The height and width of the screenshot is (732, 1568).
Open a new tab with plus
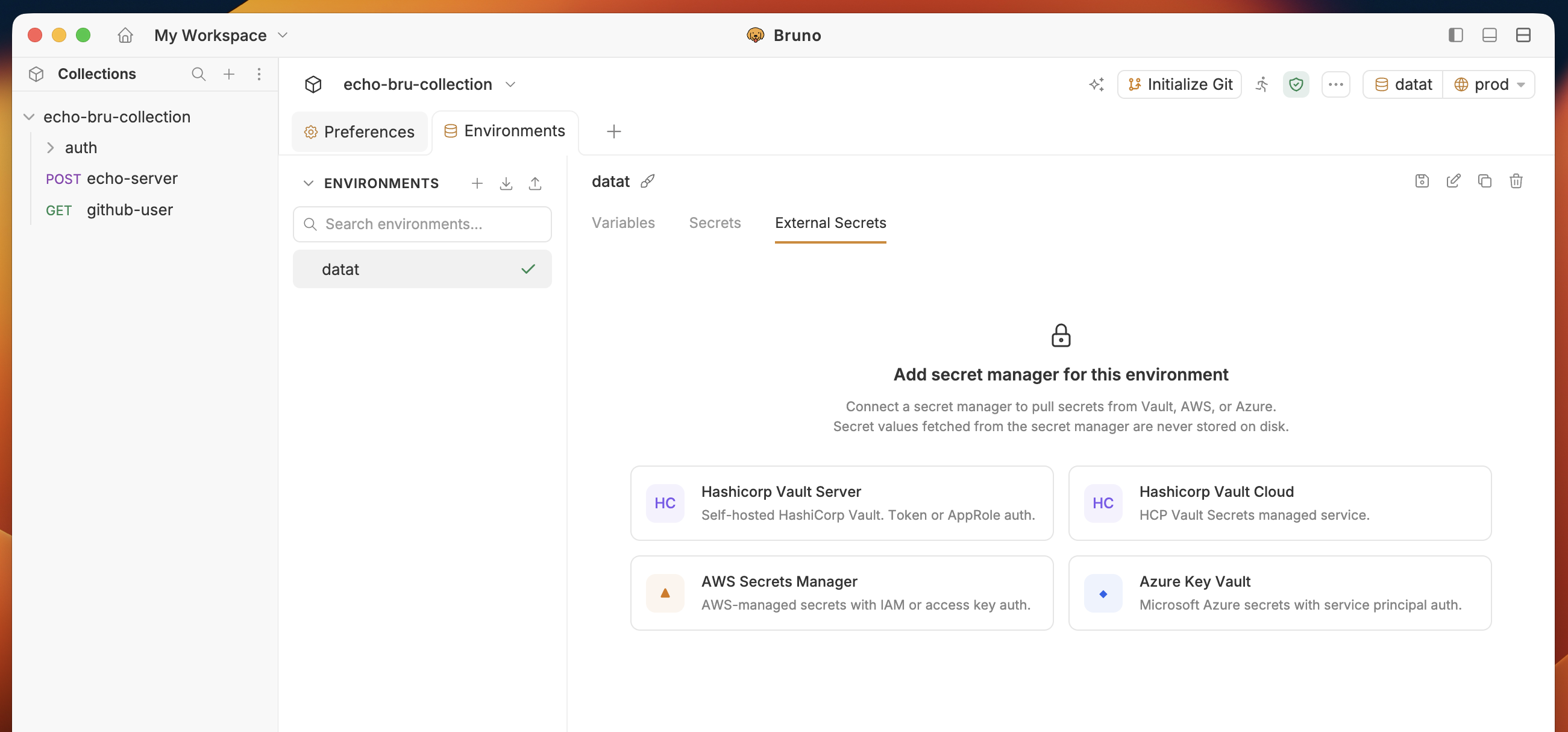(x=613, y=131)
